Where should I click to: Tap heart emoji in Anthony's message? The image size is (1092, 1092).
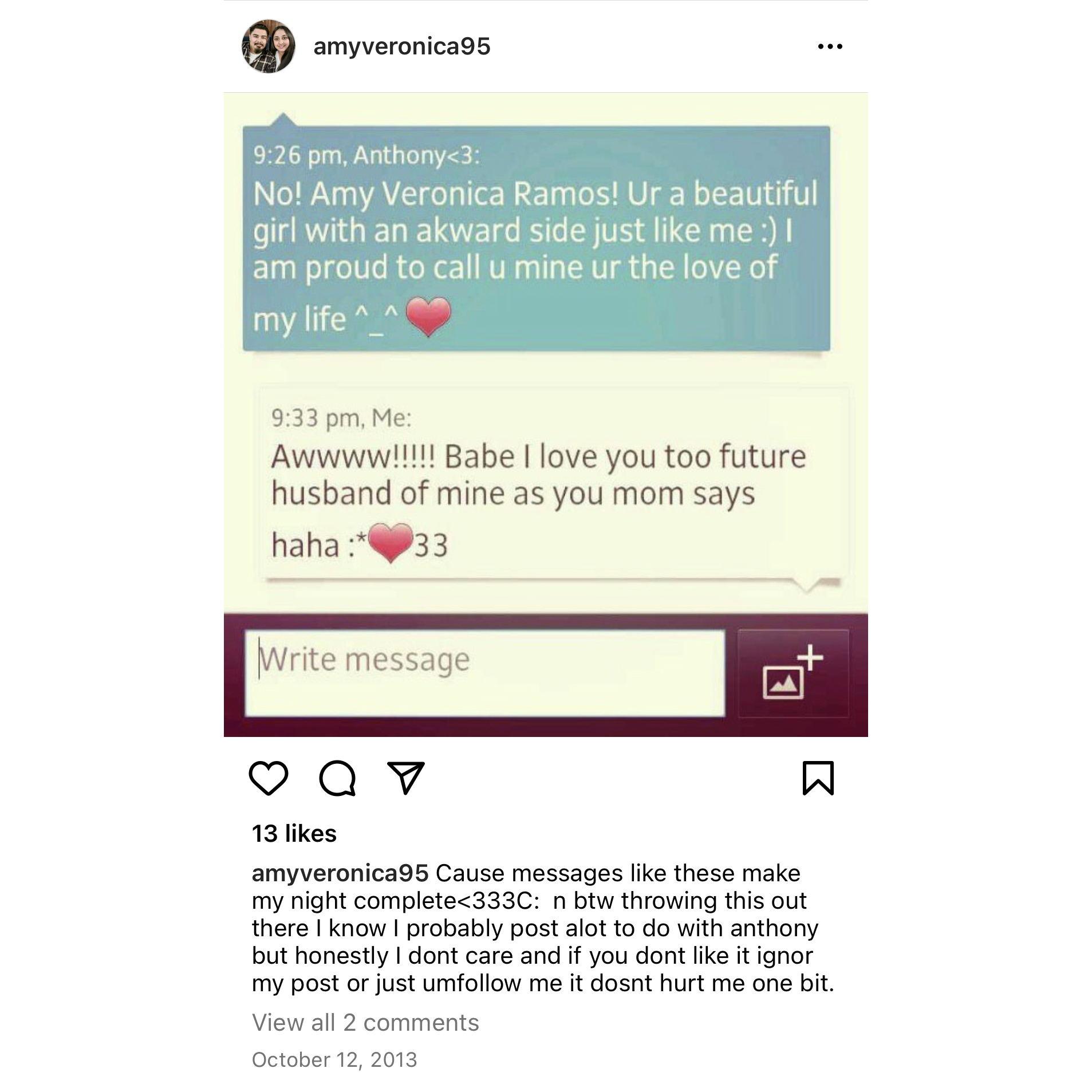(428, 317)
